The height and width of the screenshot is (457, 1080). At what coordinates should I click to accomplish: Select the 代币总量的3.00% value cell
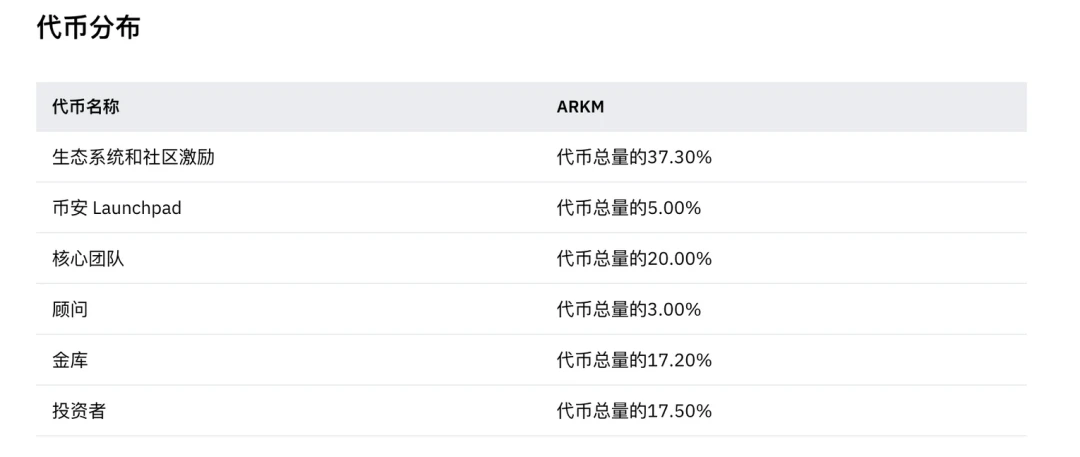coord(629,309)
